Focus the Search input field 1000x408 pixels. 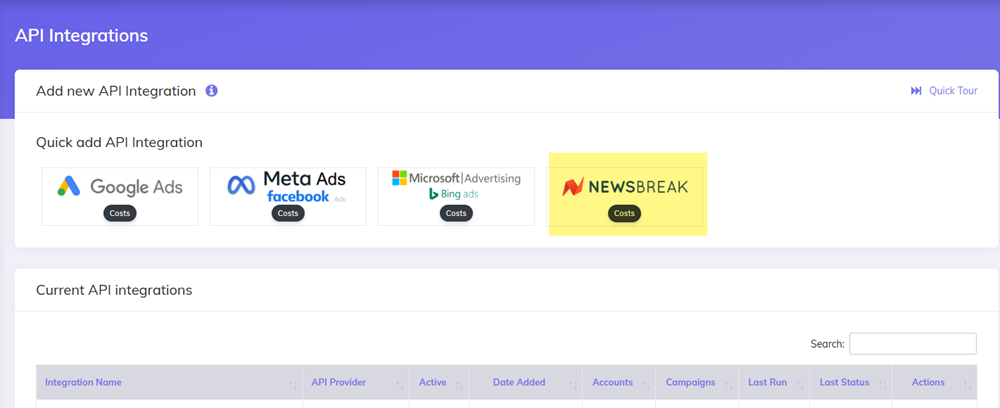click(913, 344)
